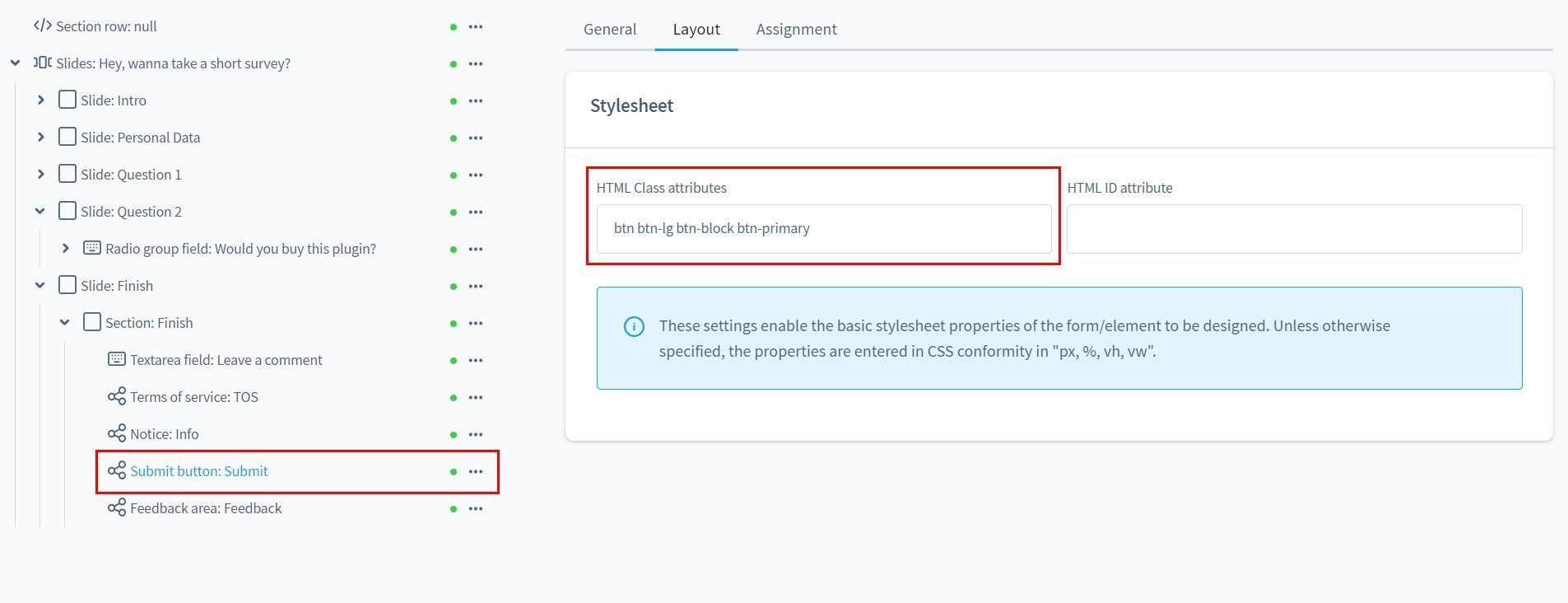Open the three-dot menu for Feedback area
1568x603 pixels.
pyautogui.click(x=476, y=509)
